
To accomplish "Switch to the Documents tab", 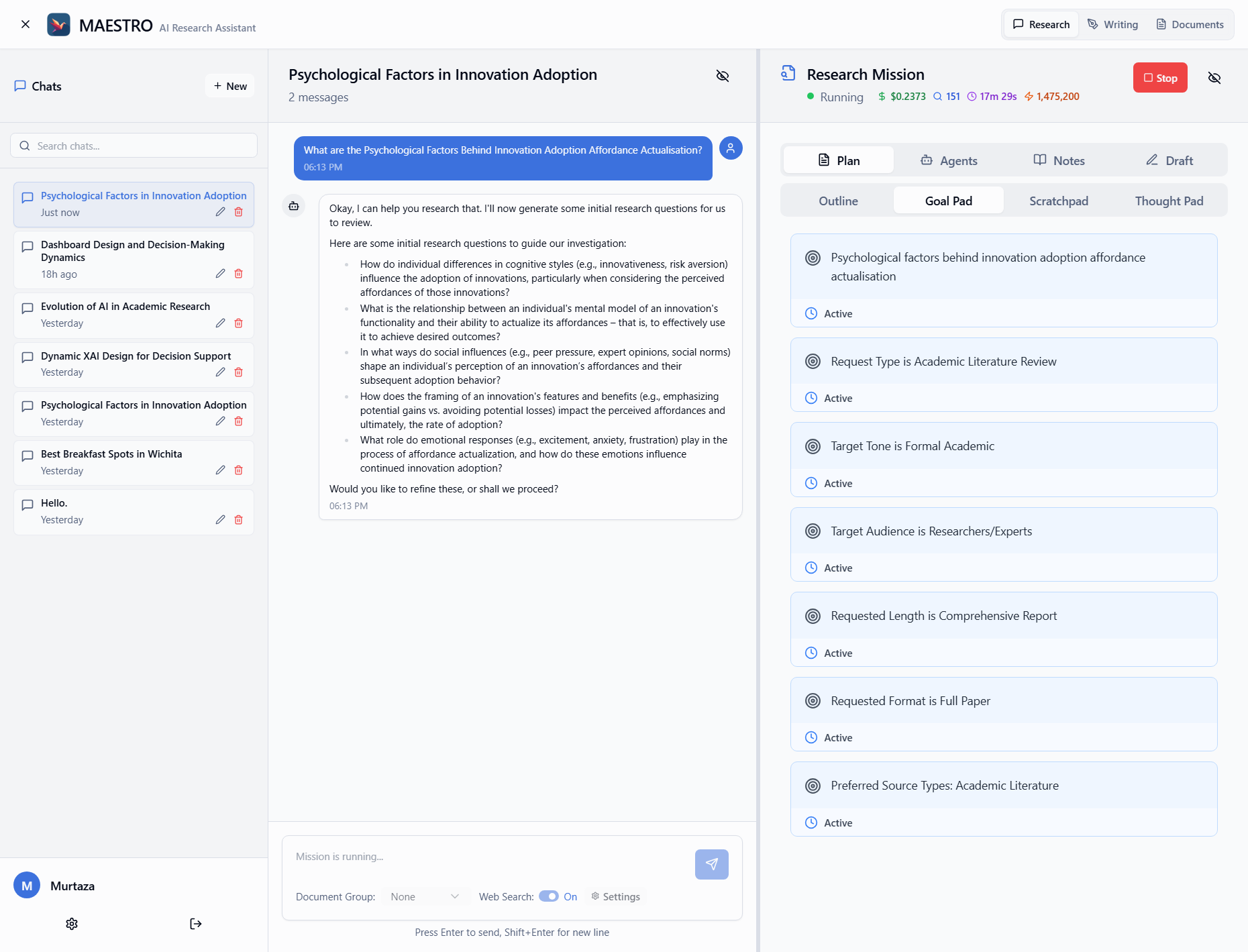I will click(x=1190, y=25).
